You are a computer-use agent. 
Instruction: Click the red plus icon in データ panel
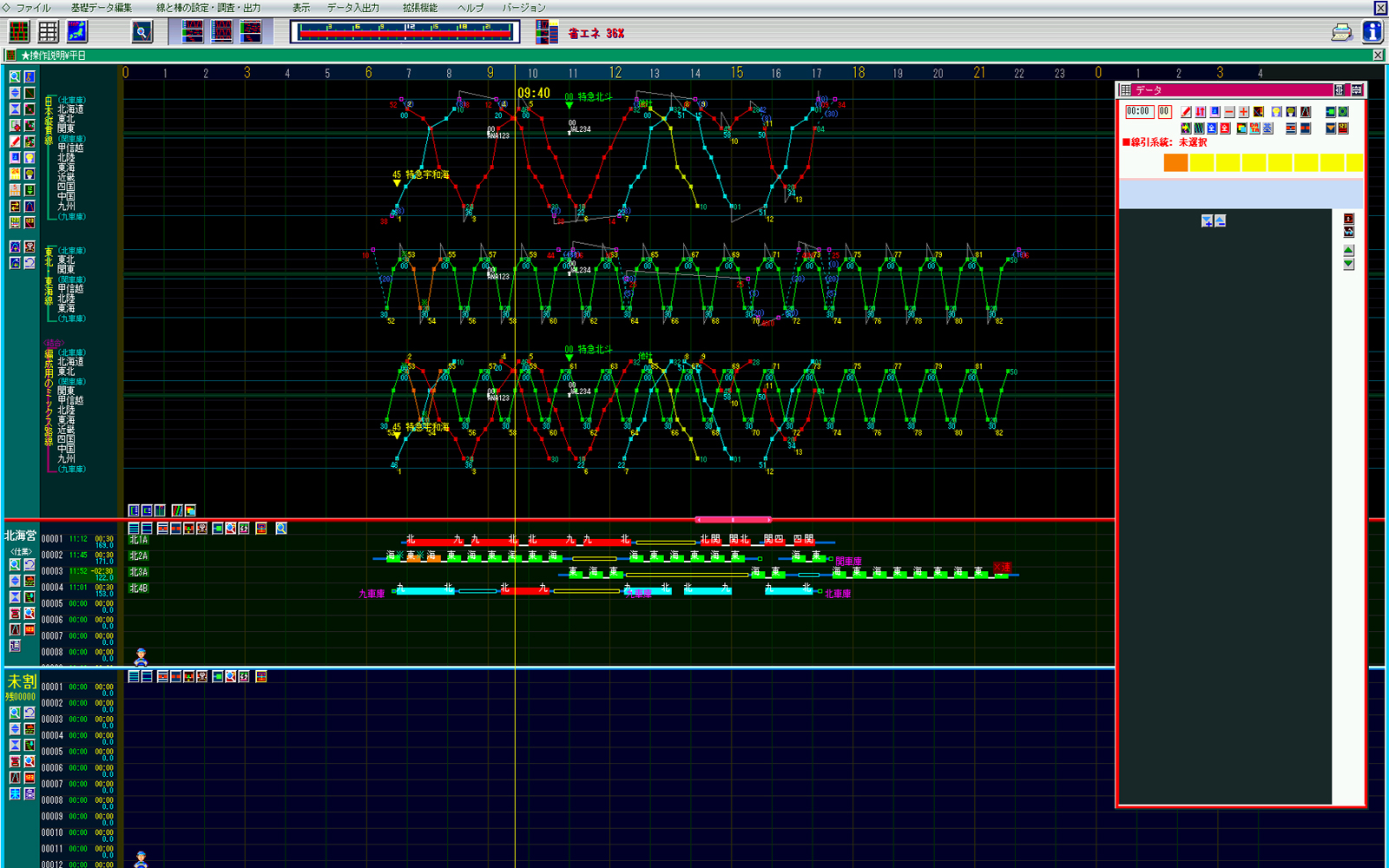pyautogui.click(x=1244, y=112)
